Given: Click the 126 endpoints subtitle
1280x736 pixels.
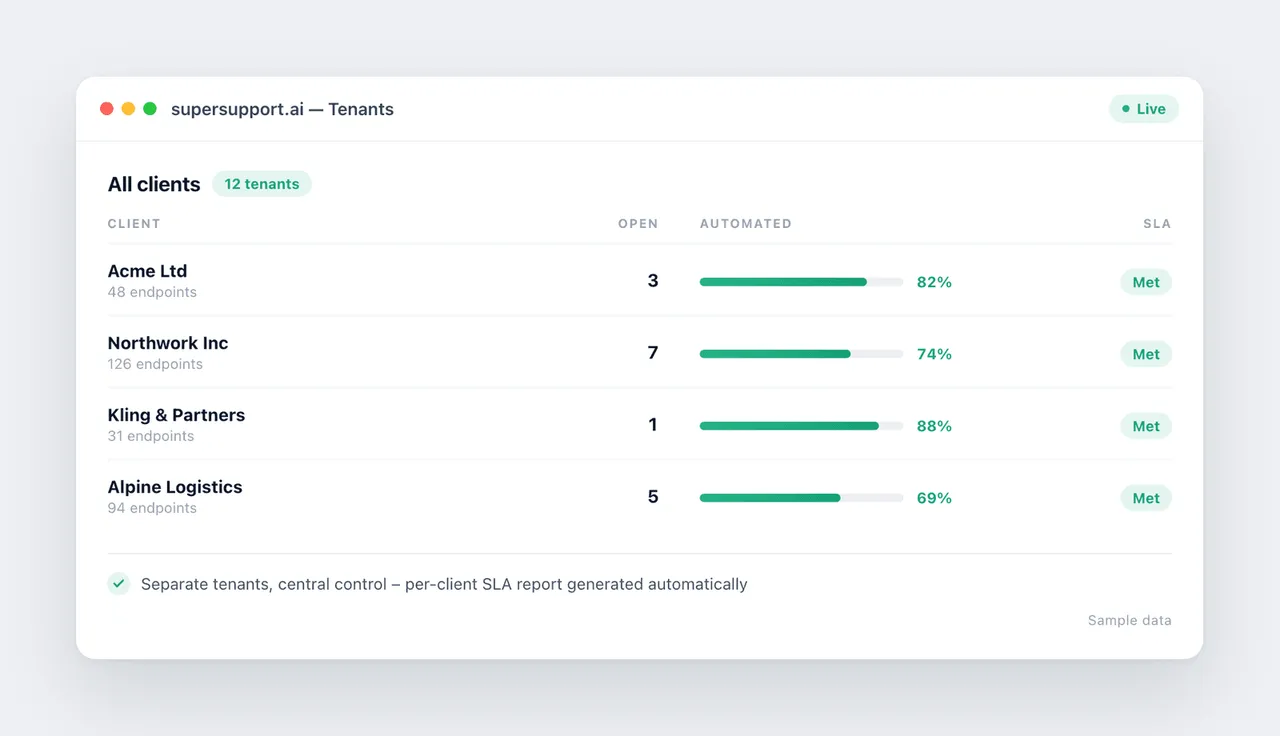Looking at the screenshot, I should point(155,364).
